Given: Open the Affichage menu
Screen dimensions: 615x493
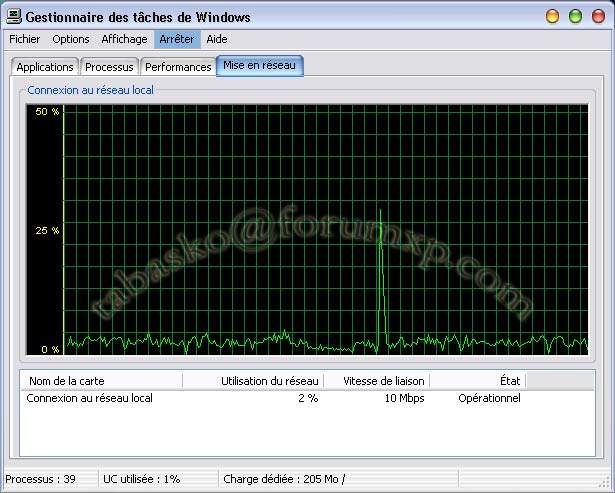Looking at the screenshot, I should 124,39.
